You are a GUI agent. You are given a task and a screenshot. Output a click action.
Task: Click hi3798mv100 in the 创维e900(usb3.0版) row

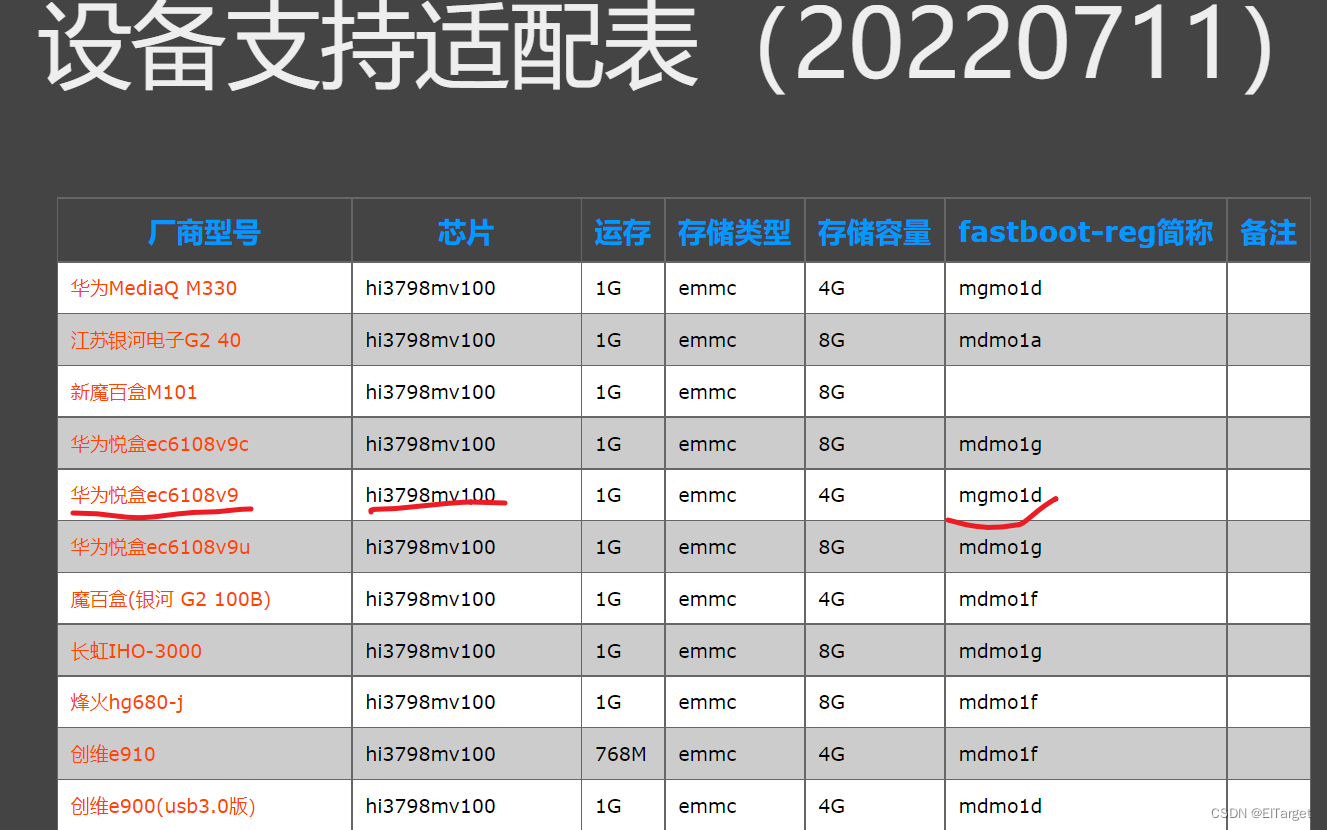[x=431, y=806]
